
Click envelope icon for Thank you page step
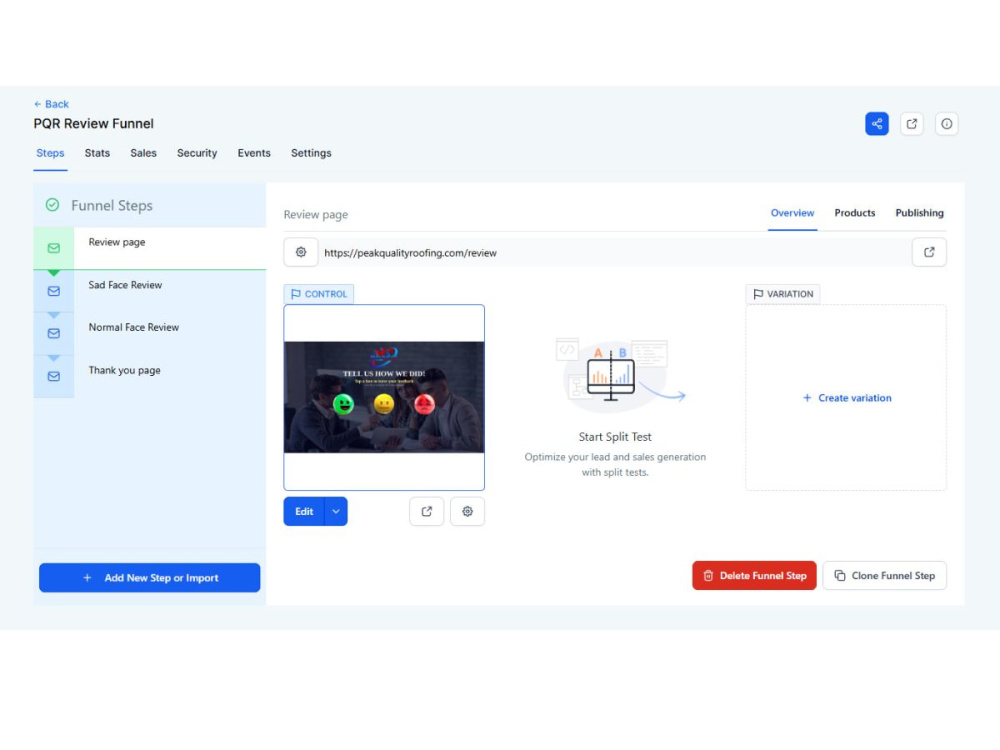[x=54, y=376]
